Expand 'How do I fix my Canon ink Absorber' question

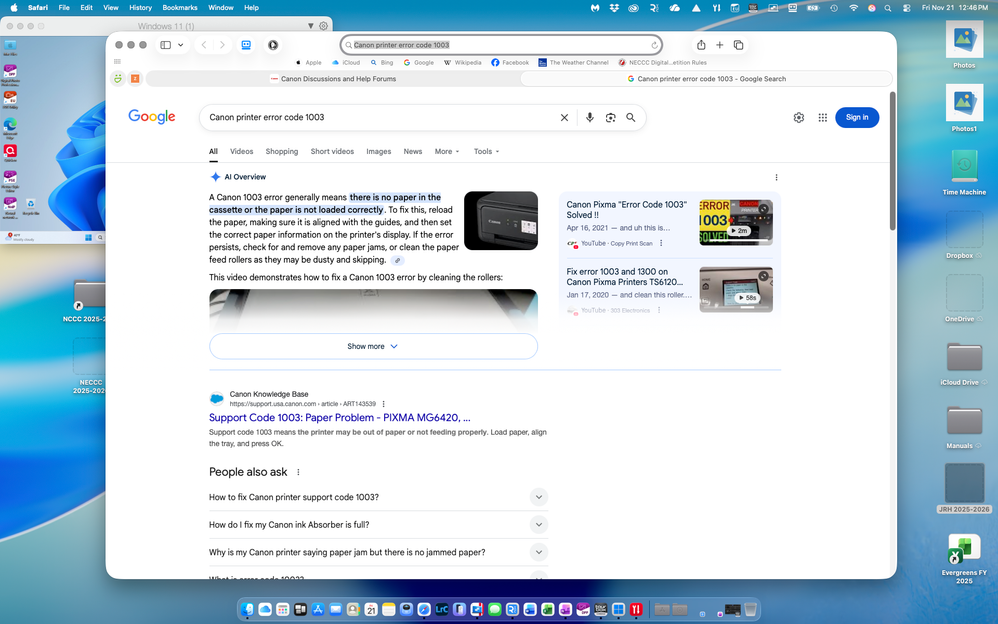pyautogui.click(x=538, y=524)
